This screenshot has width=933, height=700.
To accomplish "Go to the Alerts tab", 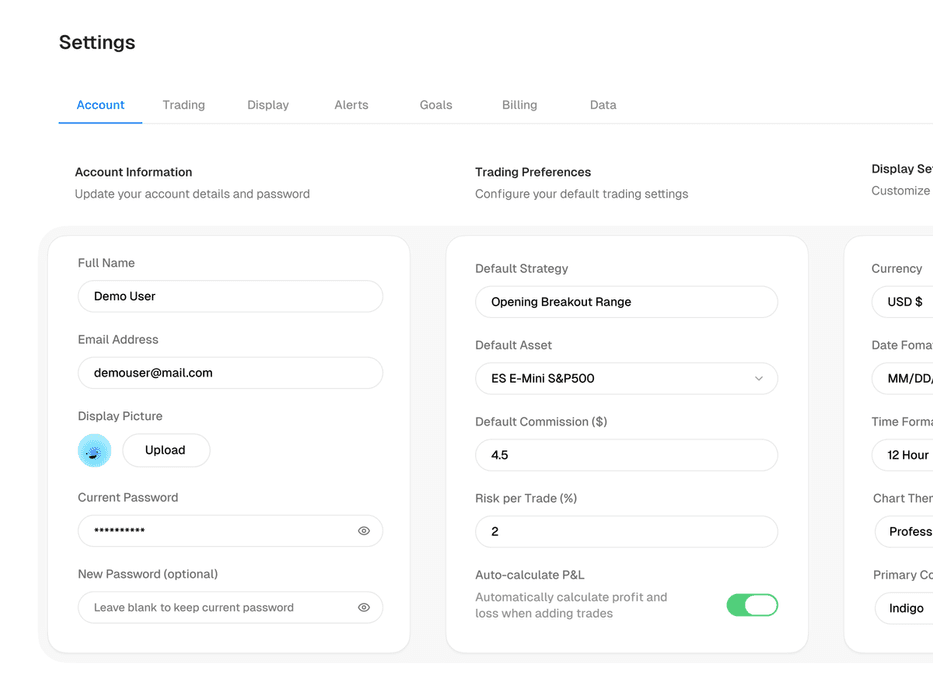I will pos(351,105).
